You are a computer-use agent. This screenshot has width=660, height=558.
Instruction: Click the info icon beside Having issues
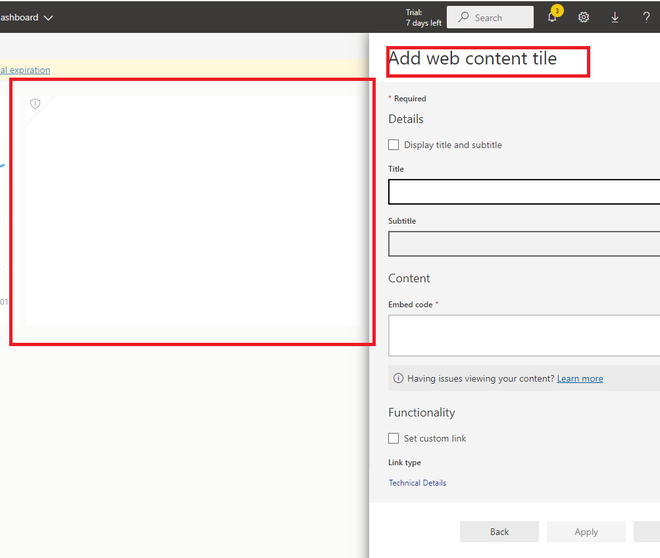pos(398,378)
